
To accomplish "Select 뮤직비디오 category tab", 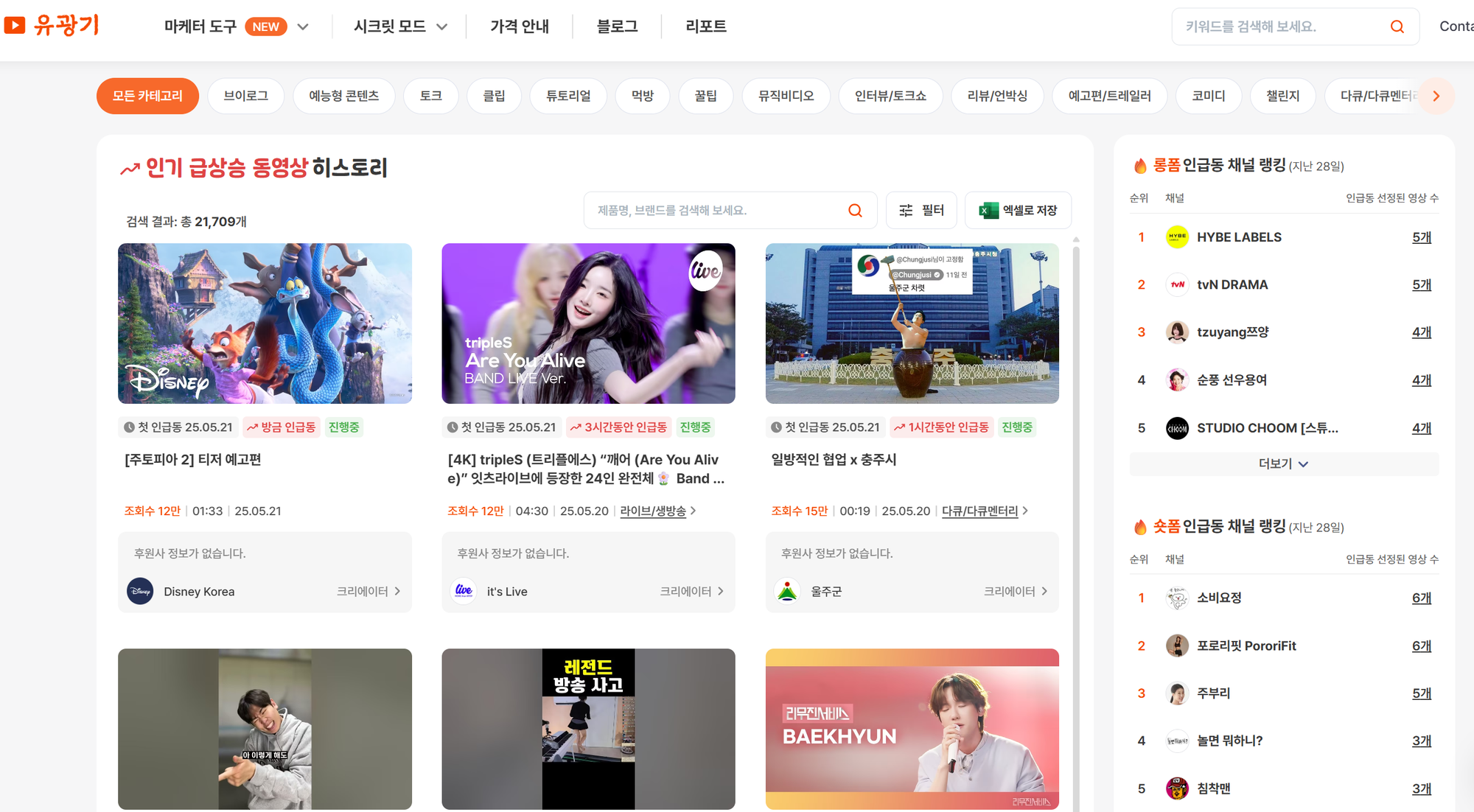I will tap(786, 96).
